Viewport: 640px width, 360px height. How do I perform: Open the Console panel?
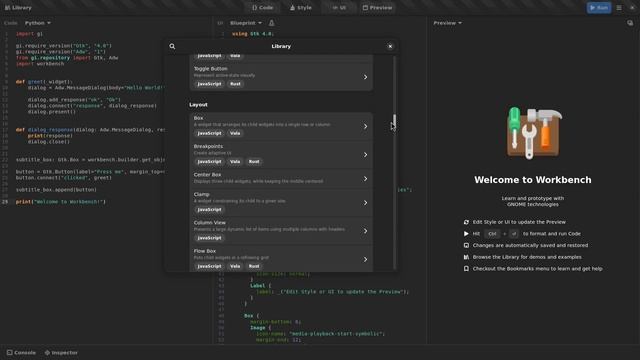coord(21,353)
